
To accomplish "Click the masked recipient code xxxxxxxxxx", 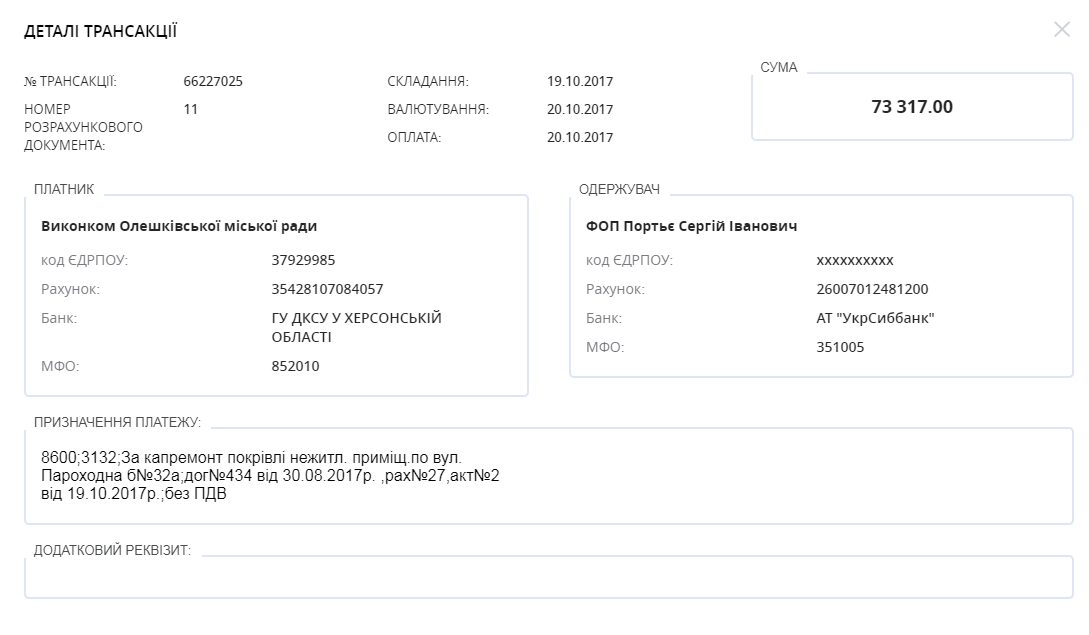I will 855,260.
